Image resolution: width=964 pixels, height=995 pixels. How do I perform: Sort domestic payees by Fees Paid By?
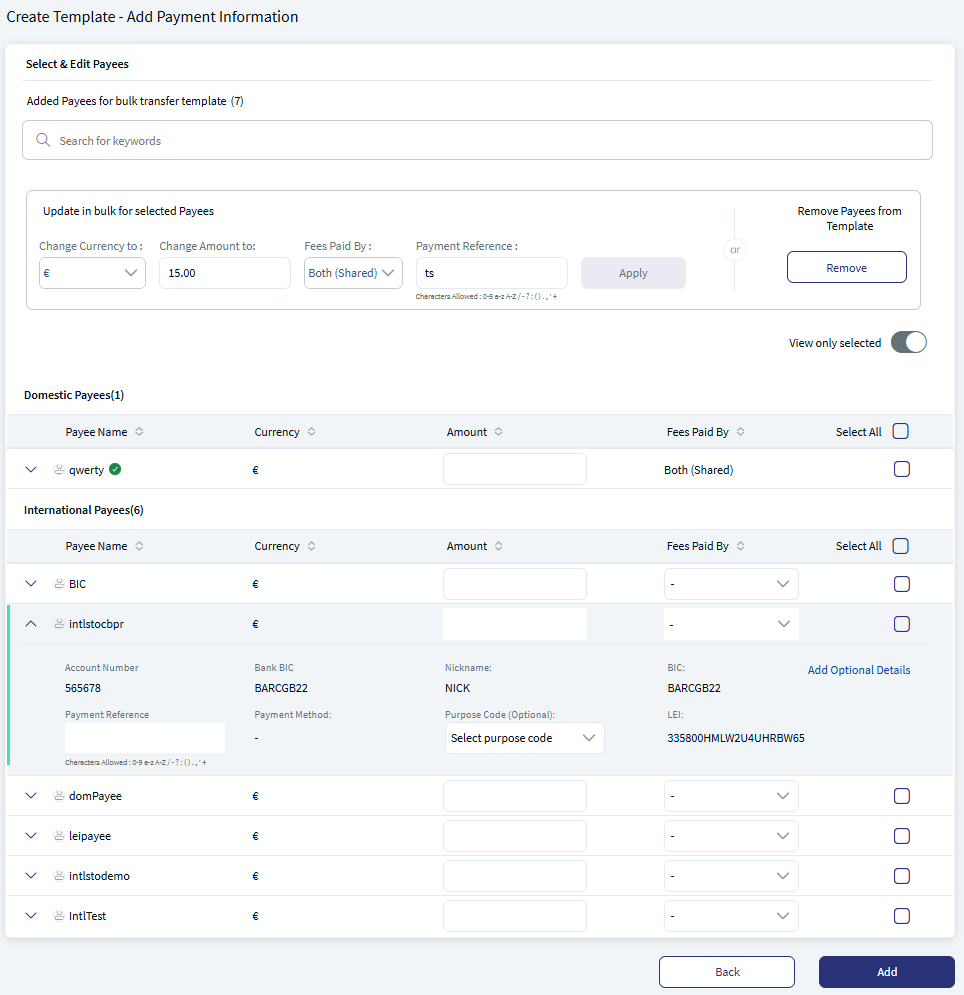click(741, 432)
